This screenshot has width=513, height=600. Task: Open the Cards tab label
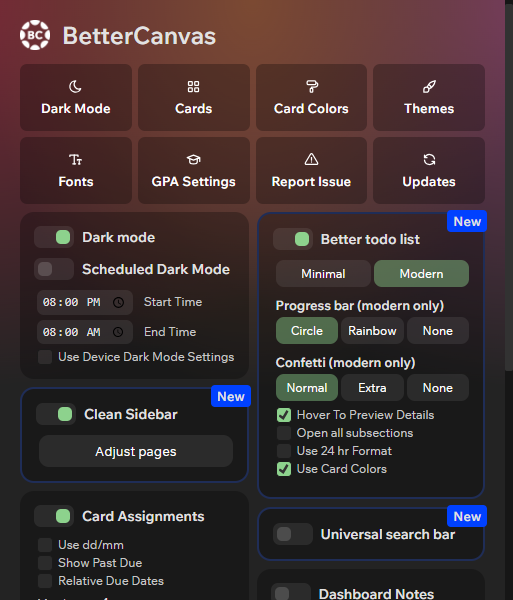pos(194,109)
